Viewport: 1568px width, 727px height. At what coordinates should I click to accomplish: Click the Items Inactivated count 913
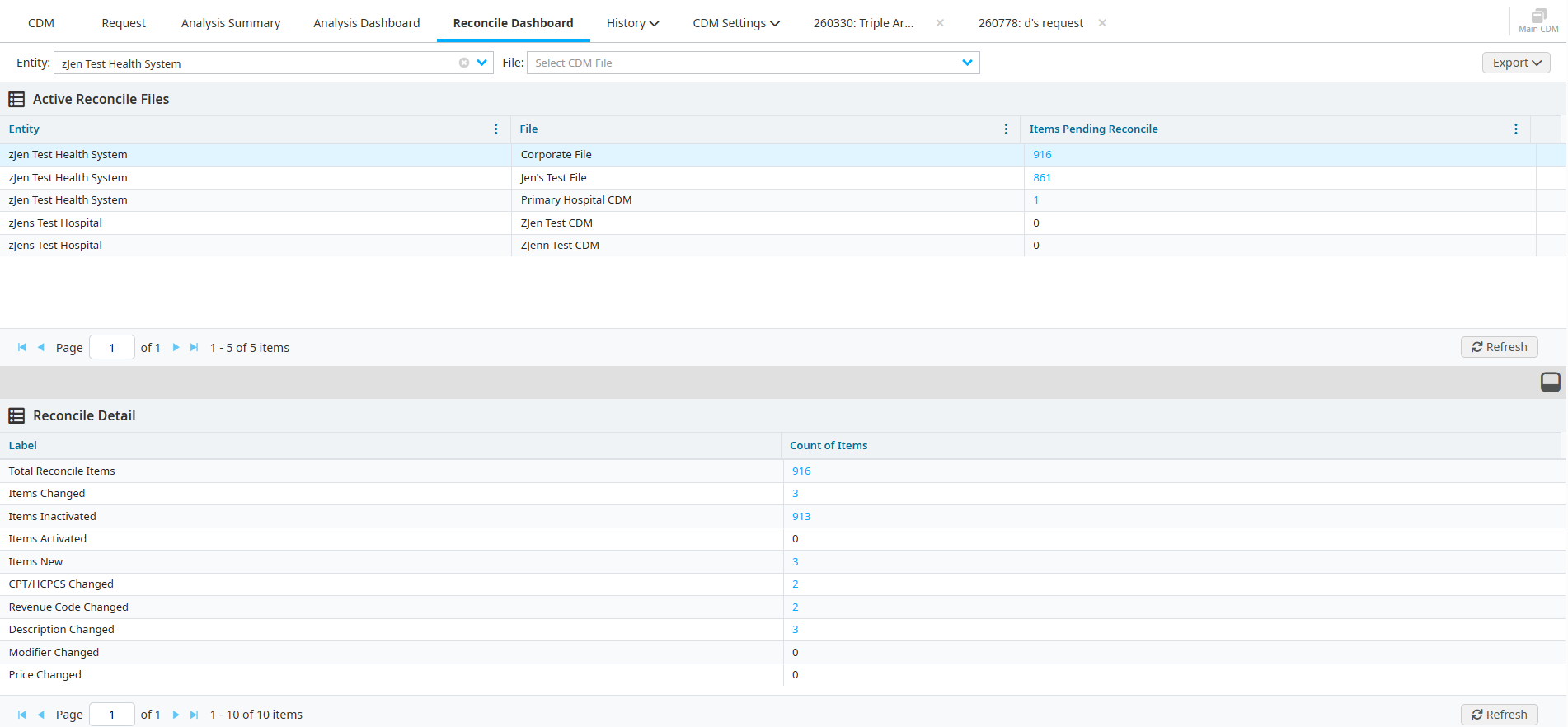coord(801,516)
